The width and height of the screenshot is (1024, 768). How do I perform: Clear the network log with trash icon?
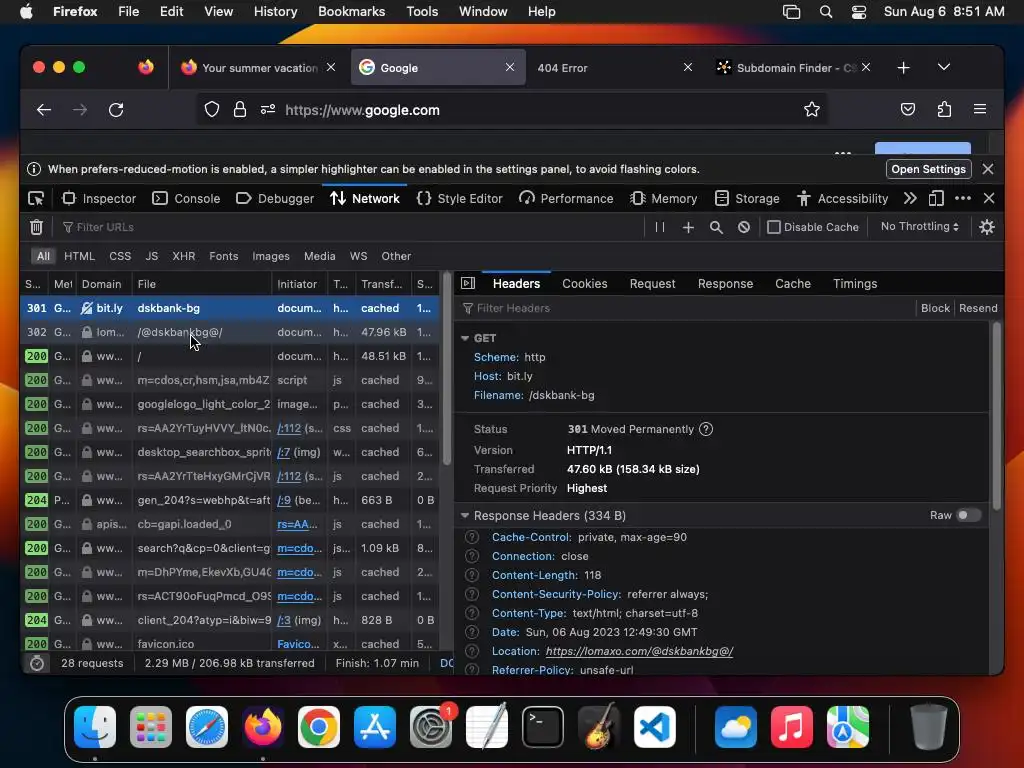[x=37, y=227]
